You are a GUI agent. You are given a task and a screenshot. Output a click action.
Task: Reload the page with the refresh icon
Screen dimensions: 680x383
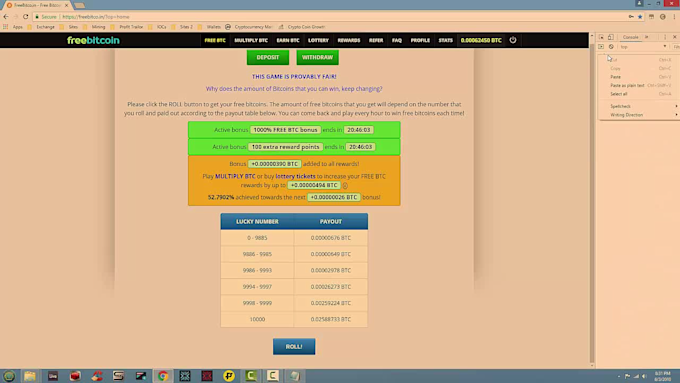tap(26, 16)
